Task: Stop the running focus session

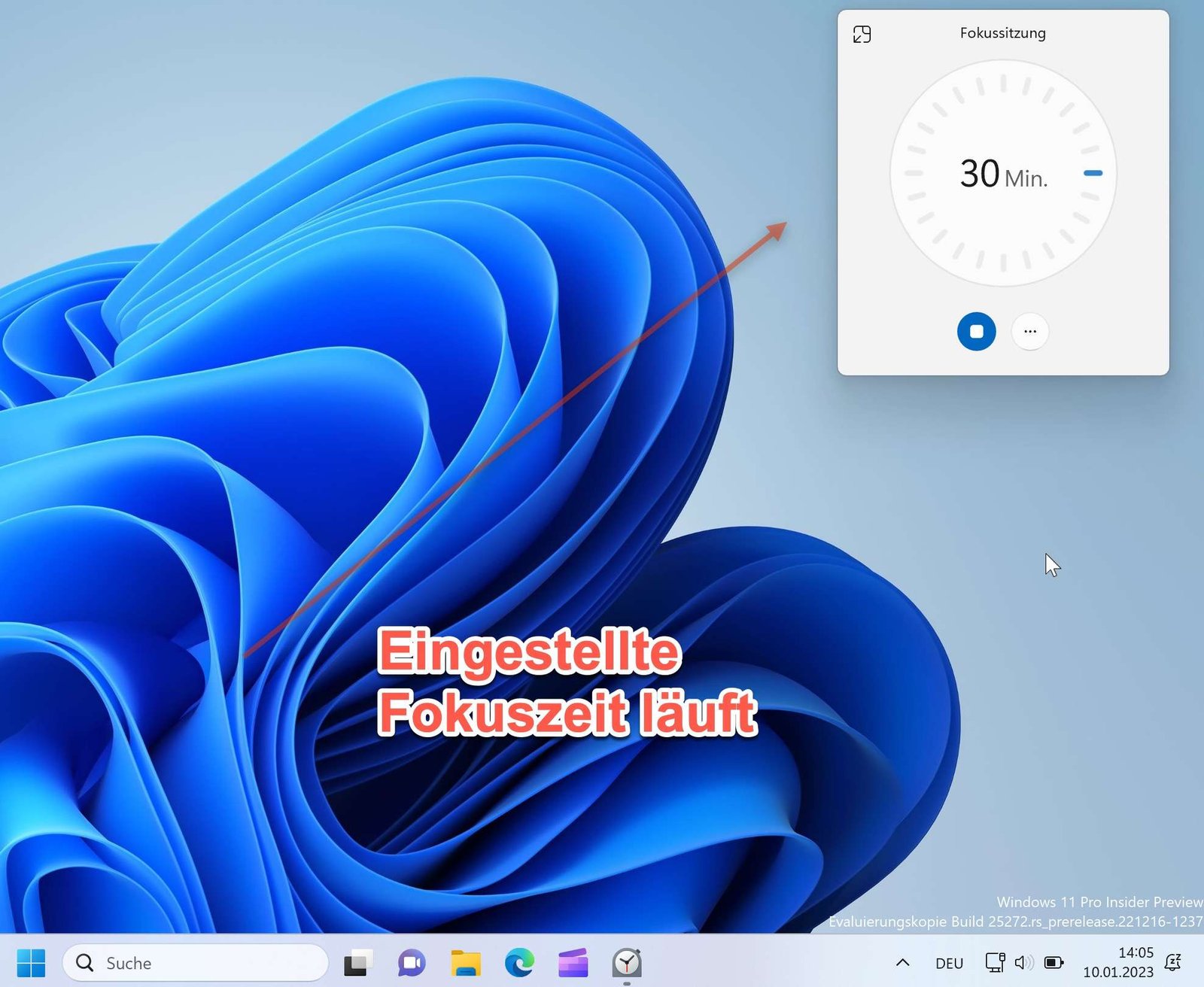Action: point(976,331)
